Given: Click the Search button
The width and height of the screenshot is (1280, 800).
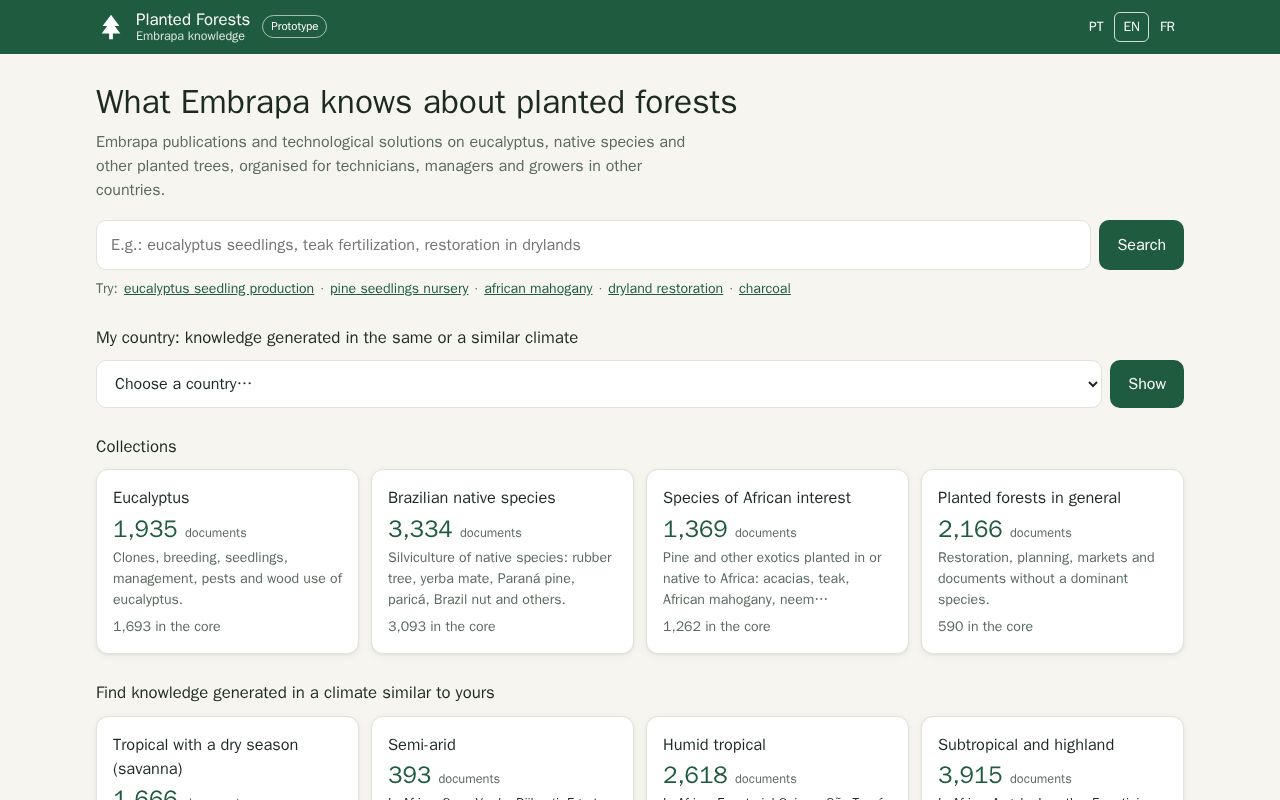Looking at the screenshot, I should tap(1141, 245).
